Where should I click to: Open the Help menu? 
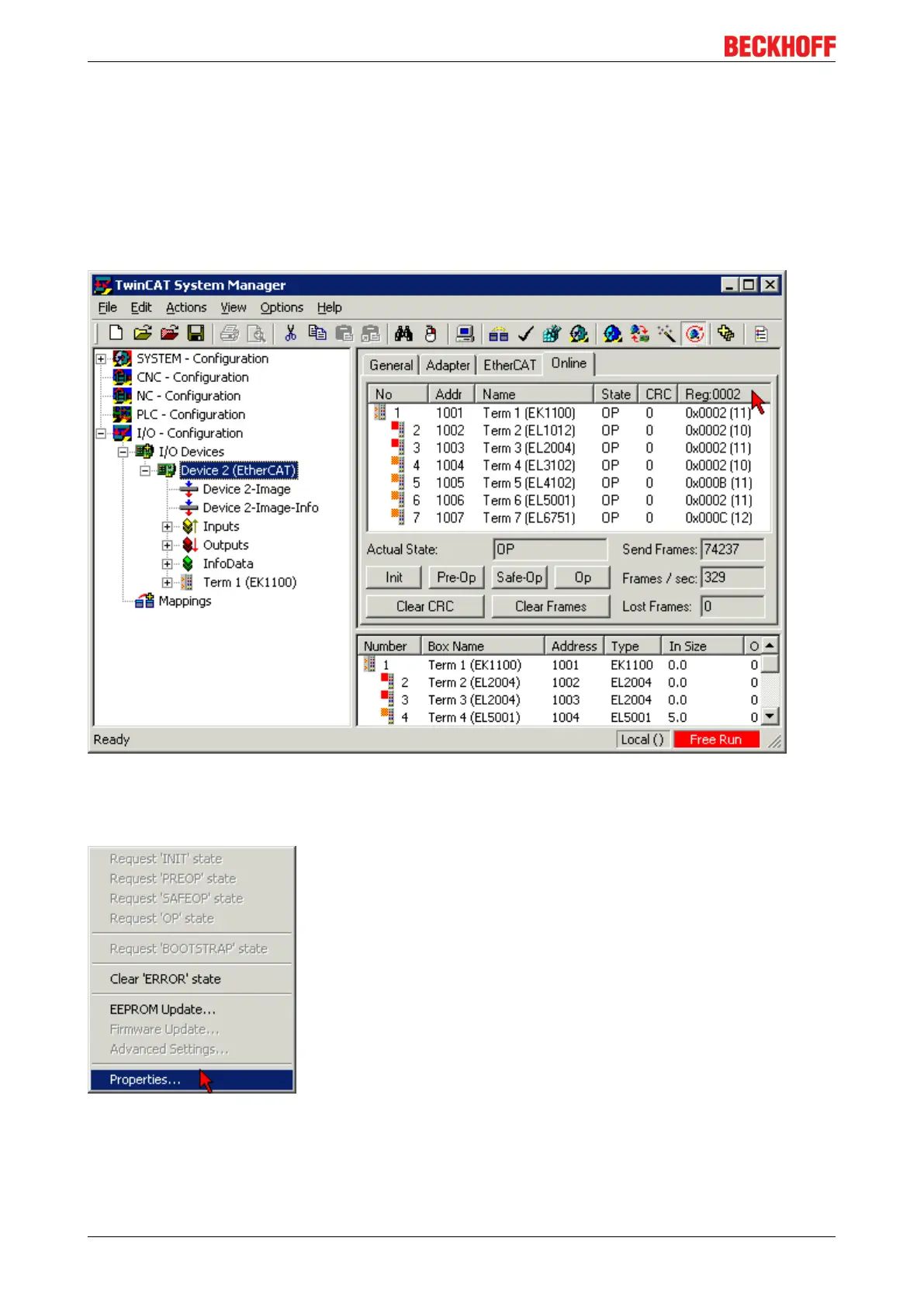329,307
